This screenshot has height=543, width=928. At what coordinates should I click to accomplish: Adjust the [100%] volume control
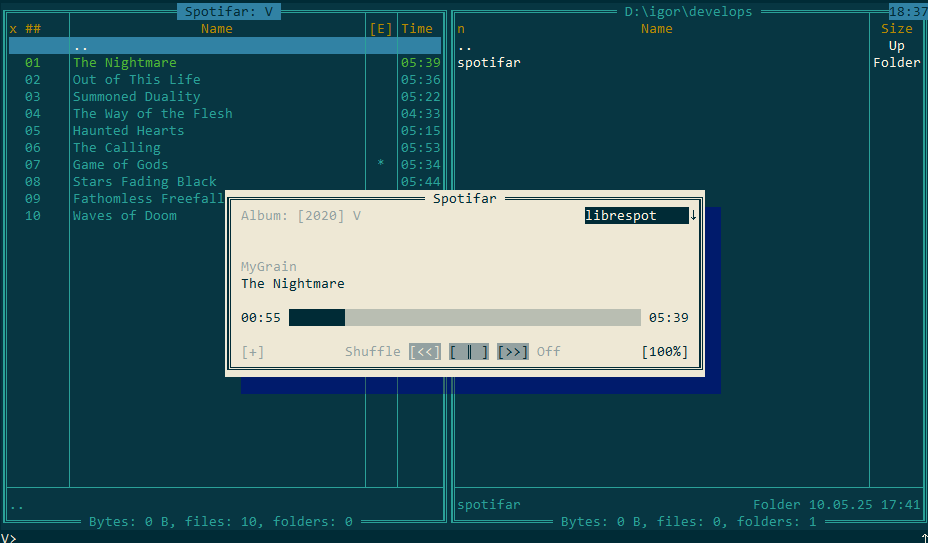(x=665, y=352)
